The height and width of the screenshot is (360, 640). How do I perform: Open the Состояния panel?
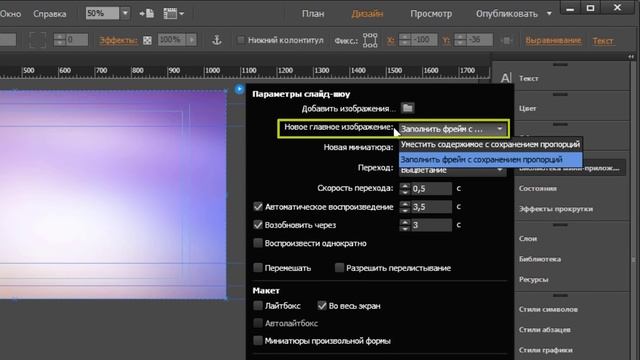click(x=538, y=188)
